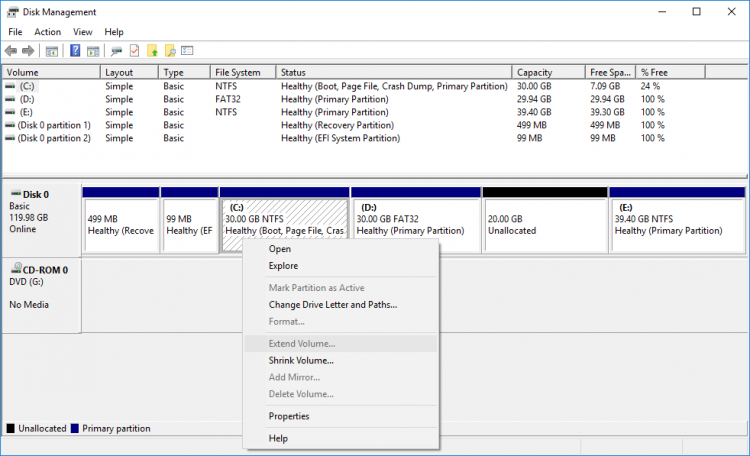This screenshot has height=456, width=750.
Task: Click Help at bottom of context menu
Action: point(341,438)
